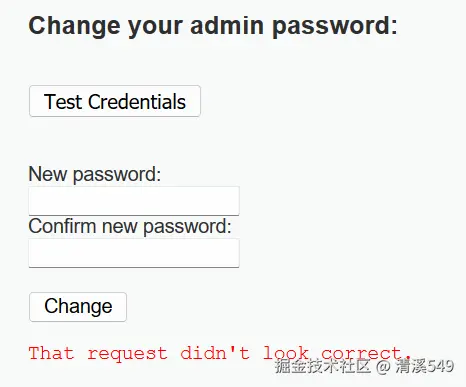
Task: Click the Test Credentials button
Action: pos(115,101)
